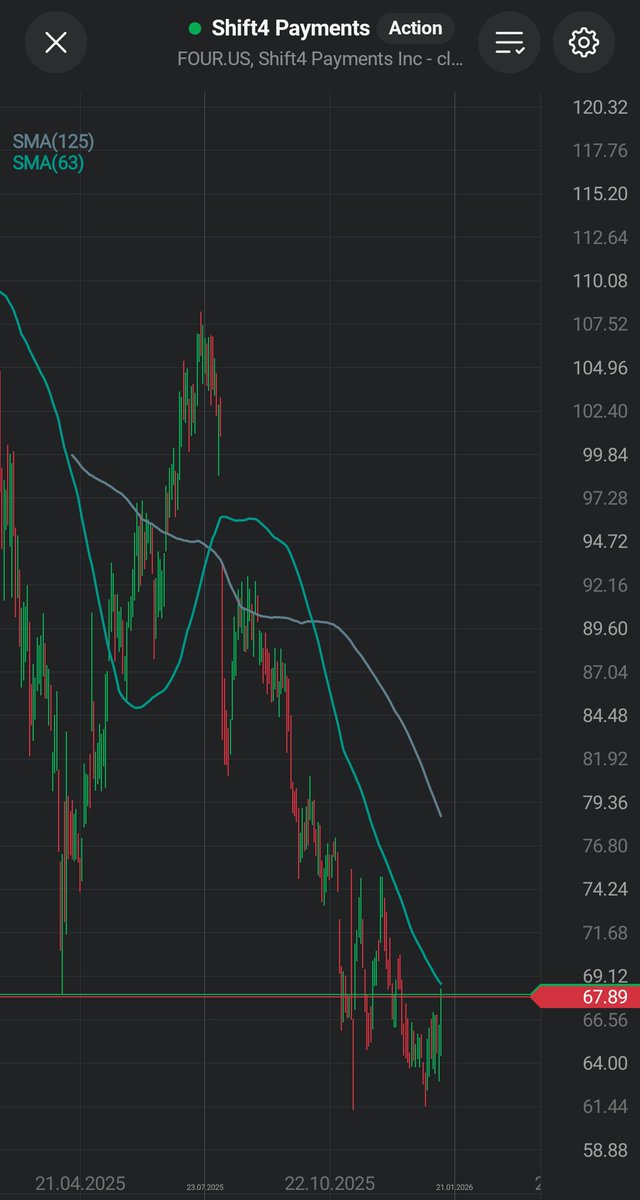Image resolution: width=640 pixels, height=1200 pixels.
Task: Tap the 87.04 price axis label
Action: (x=604, y=672)
